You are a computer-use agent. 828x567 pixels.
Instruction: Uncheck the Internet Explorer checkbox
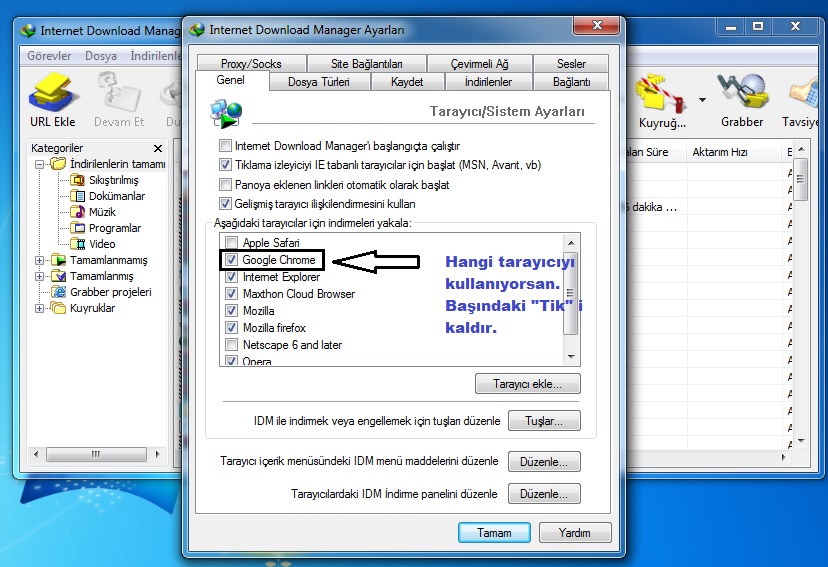pos(231,276)
